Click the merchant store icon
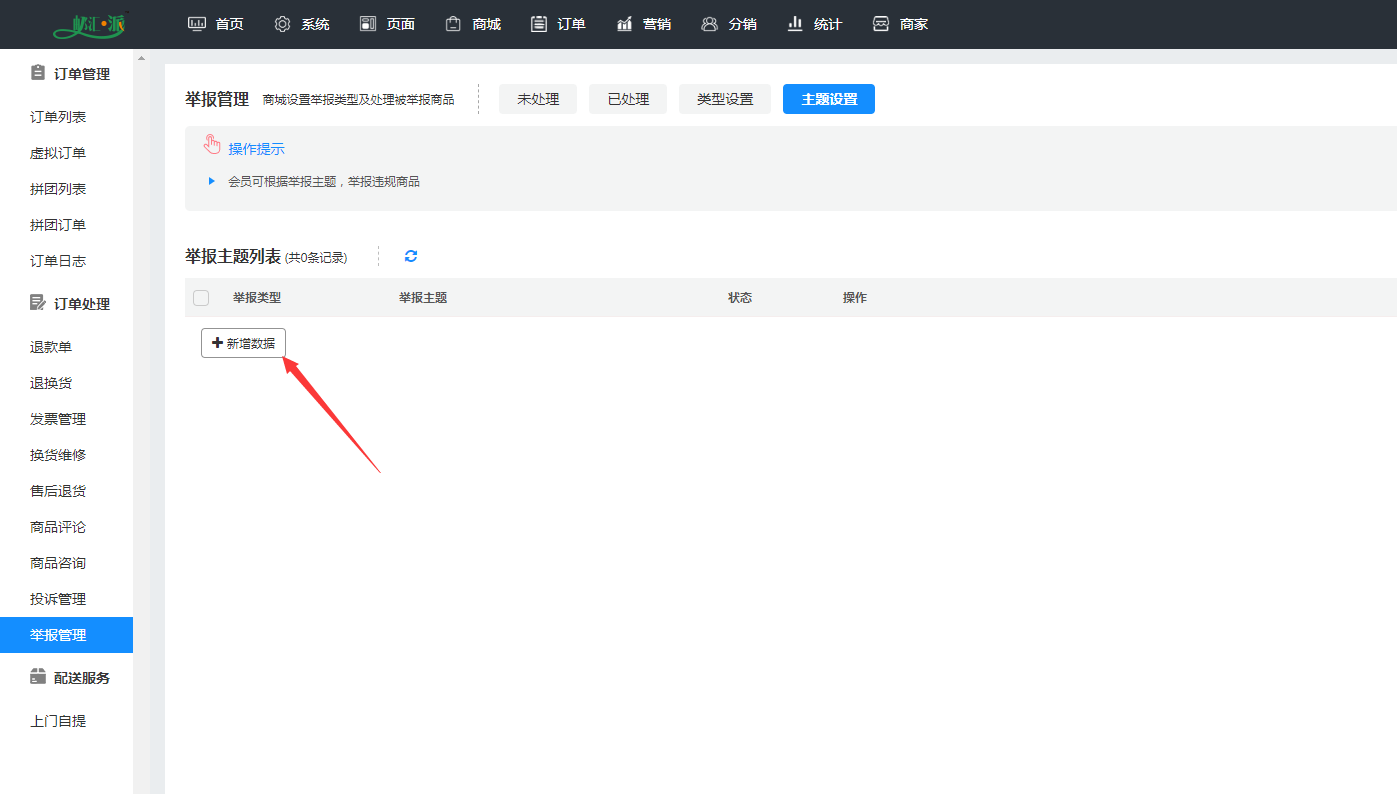This screenshot has width=1397, height=794. 881,24
